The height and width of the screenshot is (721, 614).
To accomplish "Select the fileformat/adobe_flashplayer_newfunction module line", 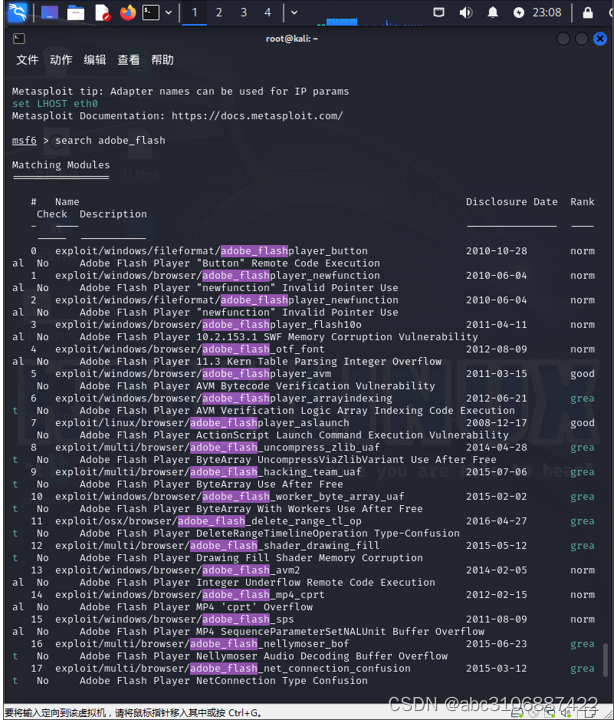I will [x=227, y=300].
